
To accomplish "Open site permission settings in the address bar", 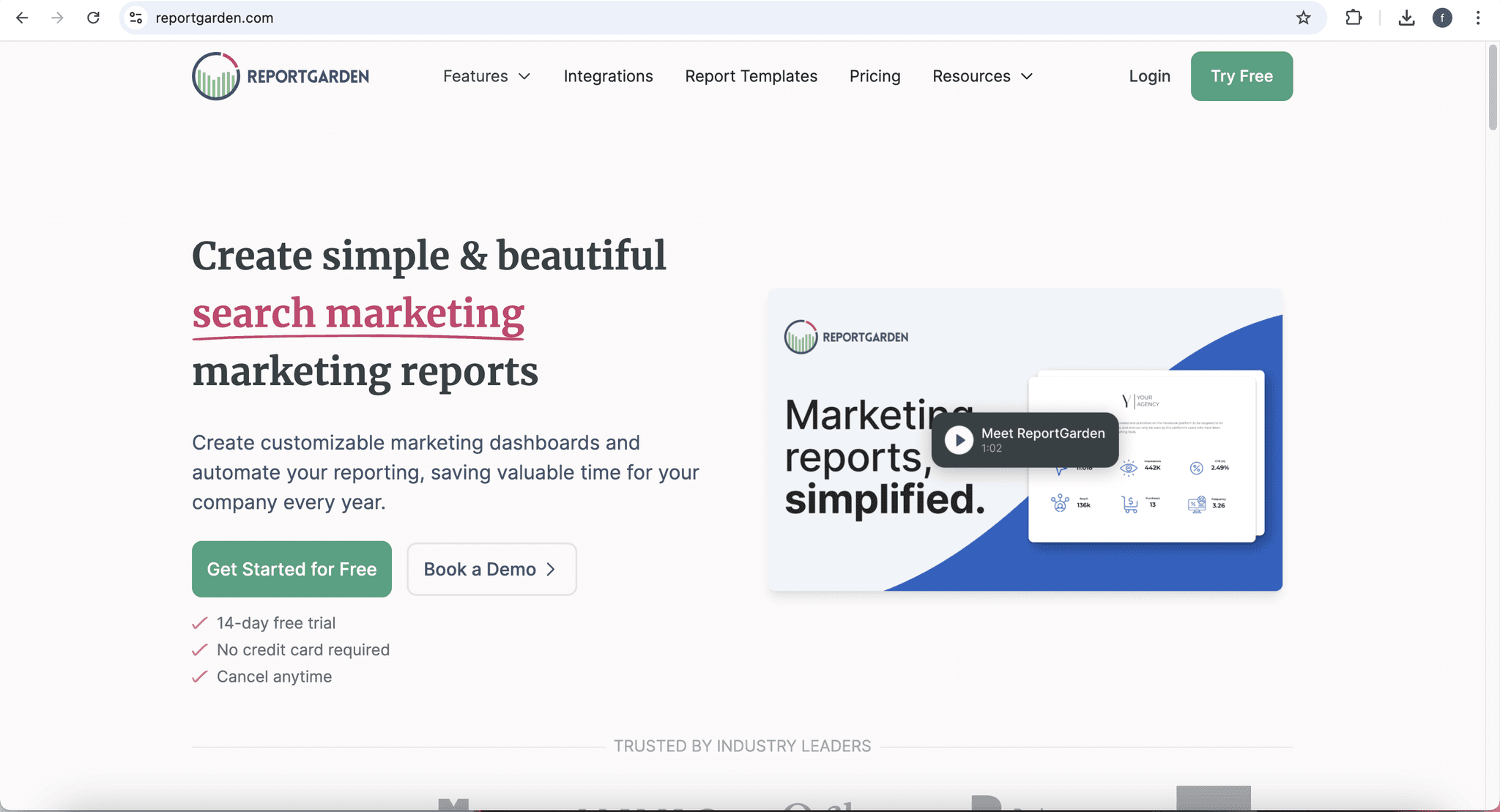I will tap(135, 18).
